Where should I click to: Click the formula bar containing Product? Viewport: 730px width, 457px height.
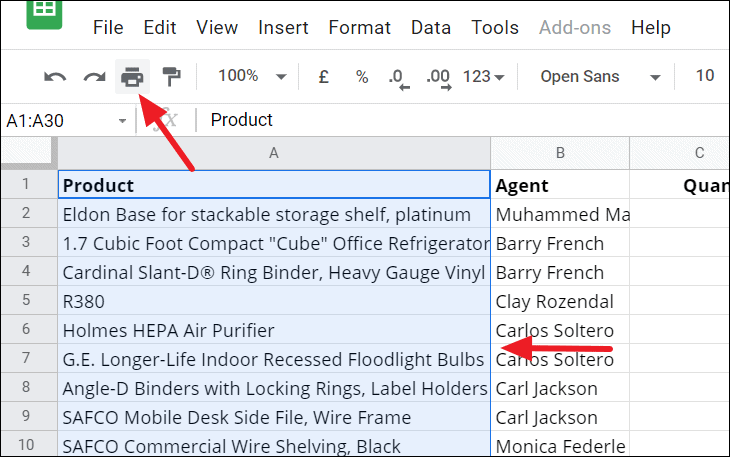pyautogui.click(x=463, y=120)
